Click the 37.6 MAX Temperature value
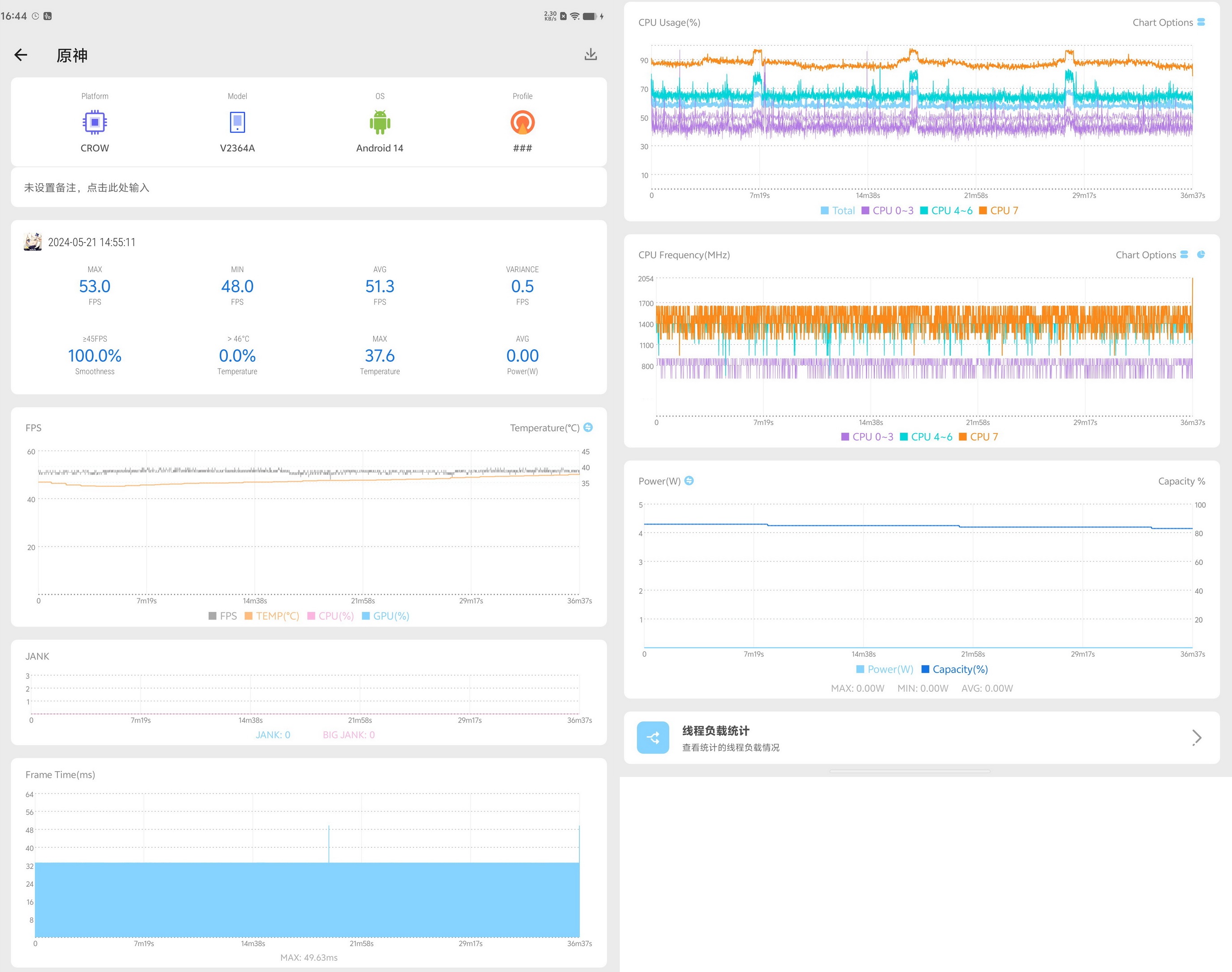Image resolution: width=1232 pixels, height=972 pixels. pos(380,356)
